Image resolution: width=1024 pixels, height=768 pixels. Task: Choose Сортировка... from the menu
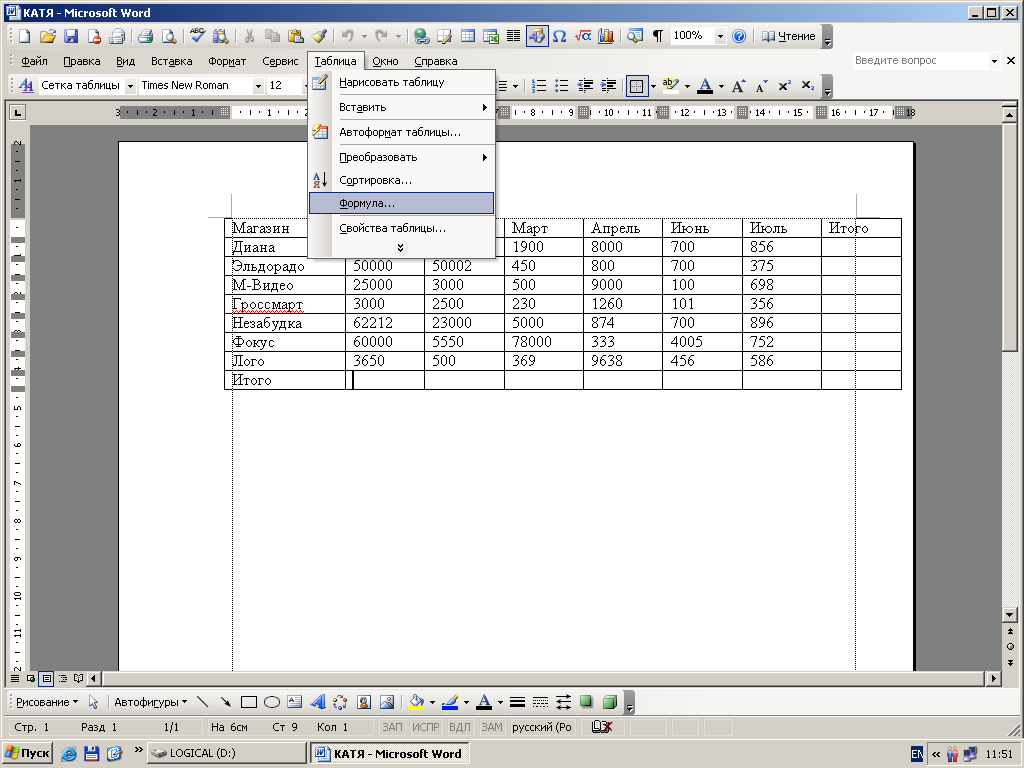point(401,180)
